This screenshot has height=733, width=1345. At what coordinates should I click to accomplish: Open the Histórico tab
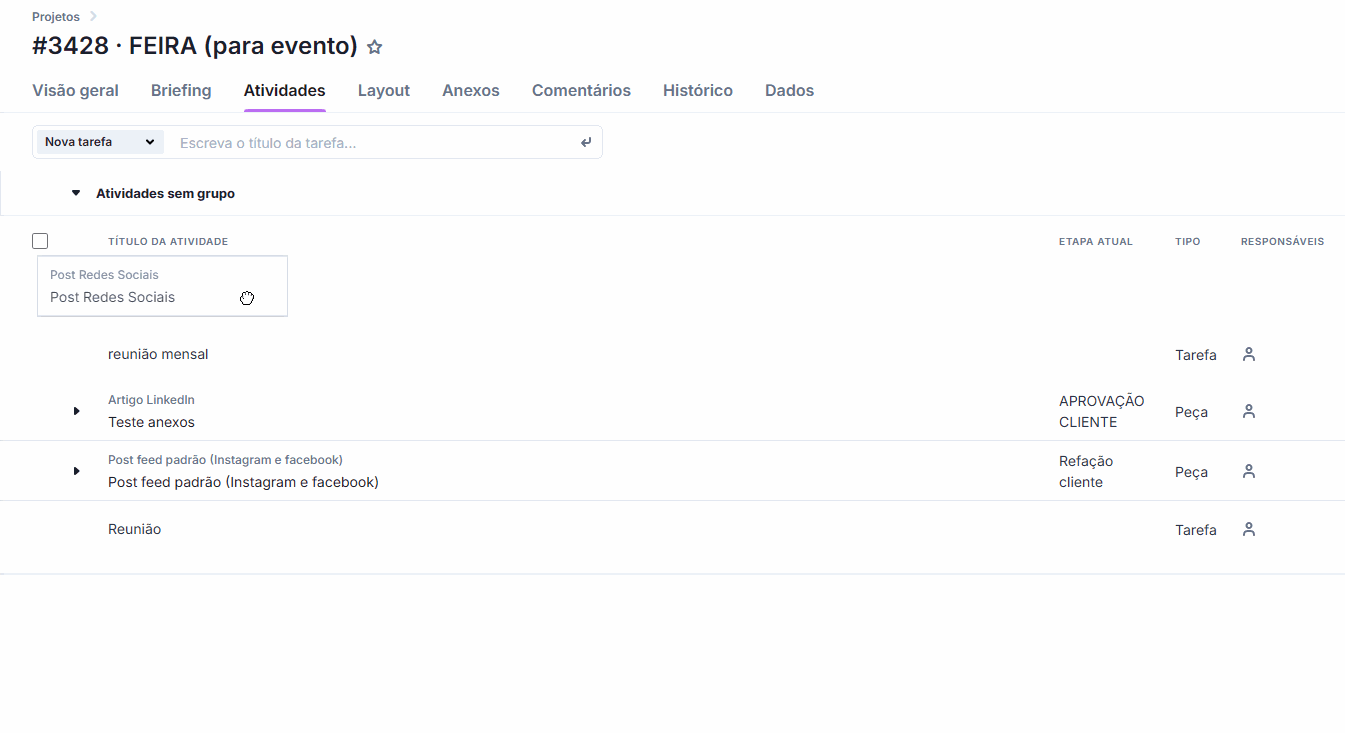[x=698, y=90]
